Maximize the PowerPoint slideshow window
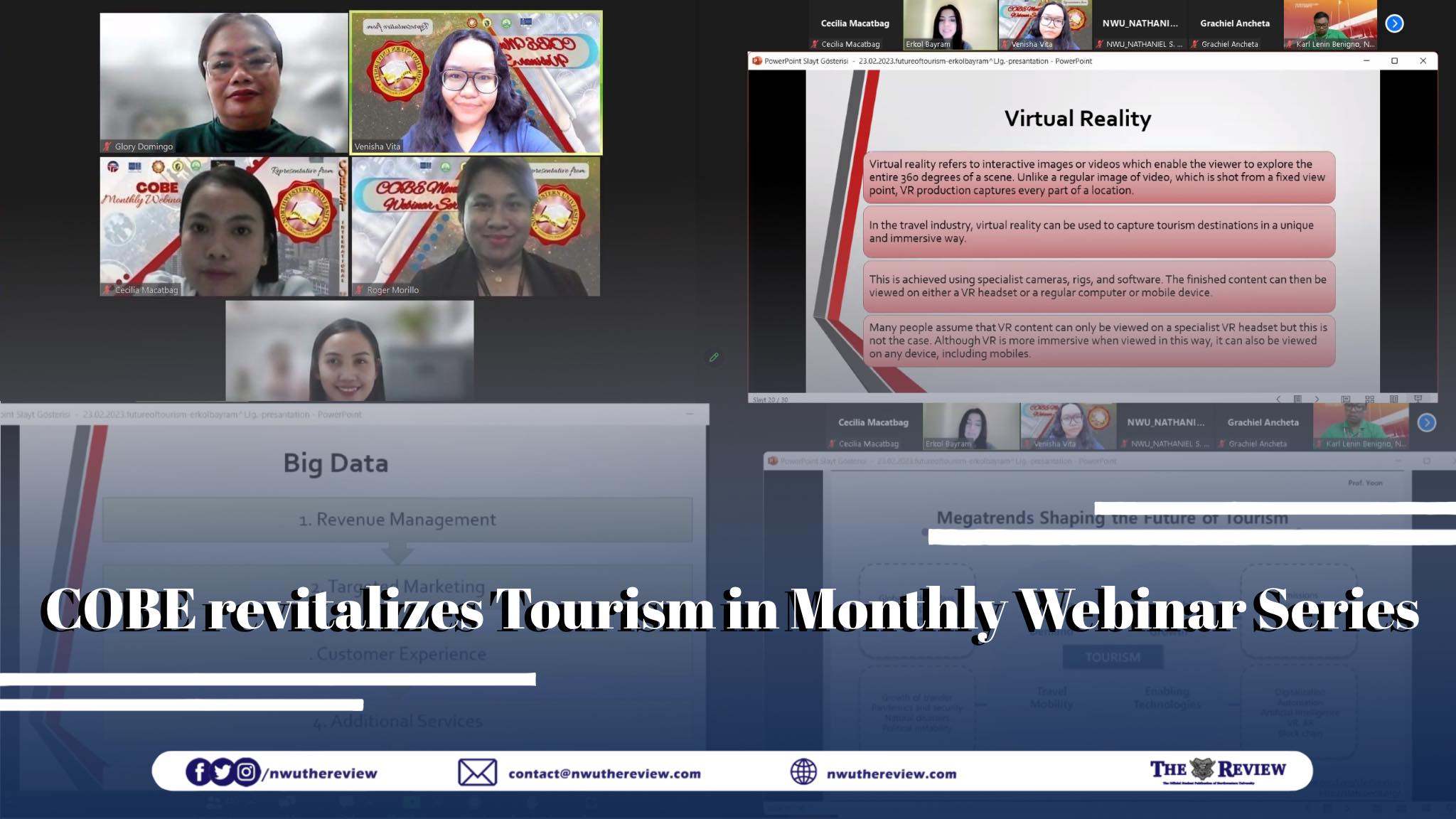Viewport: 1456px width, 819px height. (1394, 61)
